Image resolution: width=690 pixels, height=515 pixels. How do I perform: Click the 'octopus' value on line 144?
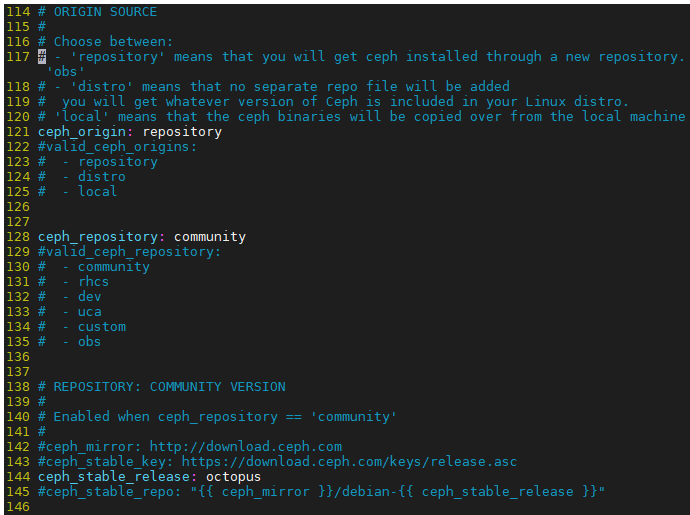click(x=233, y=476)
